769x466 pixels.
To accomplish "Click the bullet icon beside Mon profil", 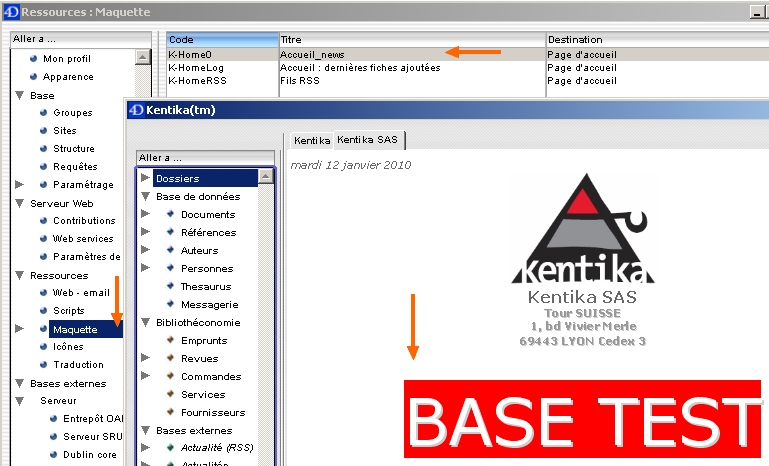I will point(33,58).
